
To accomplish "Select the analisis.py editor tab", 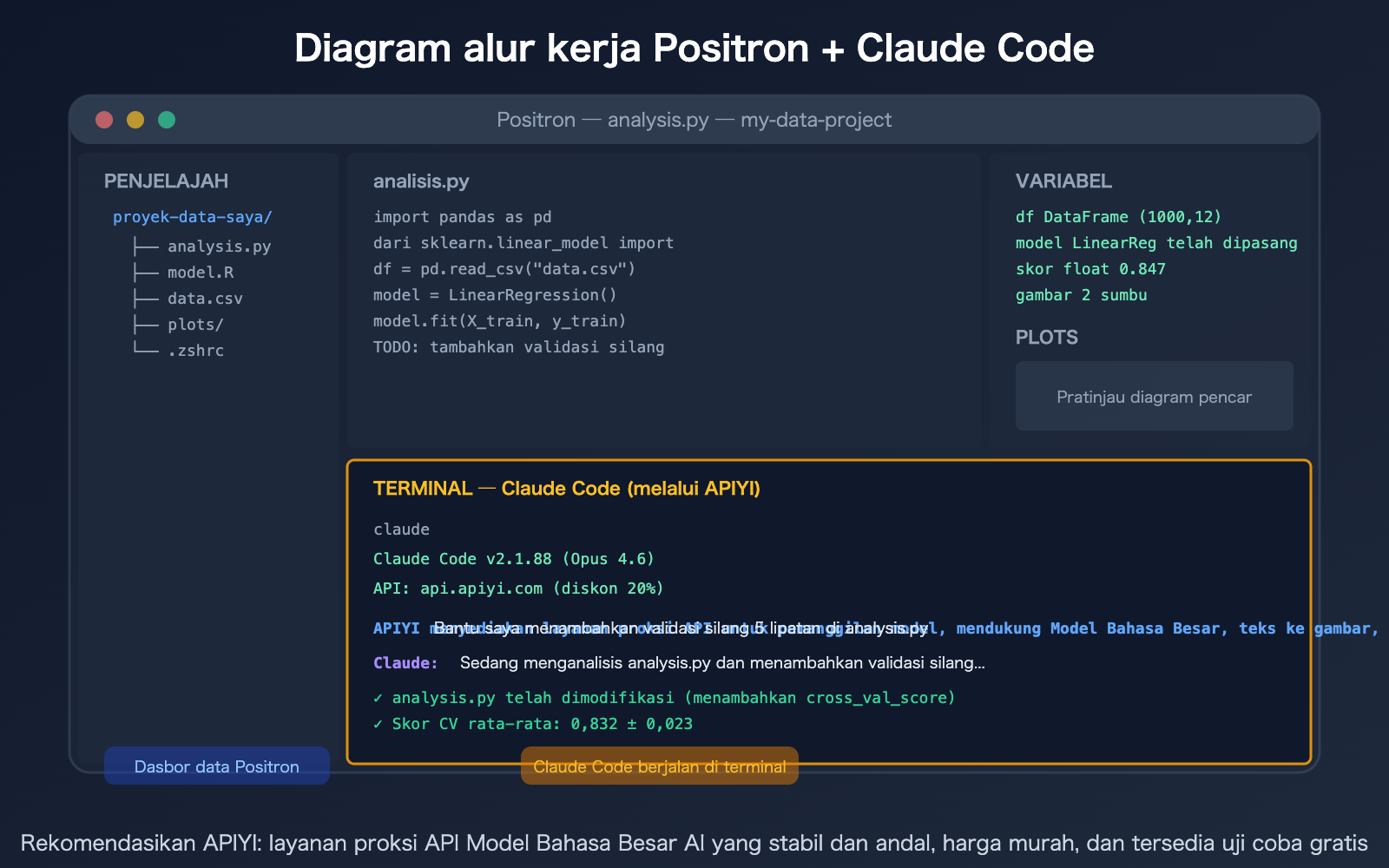I will pos(421,181).
